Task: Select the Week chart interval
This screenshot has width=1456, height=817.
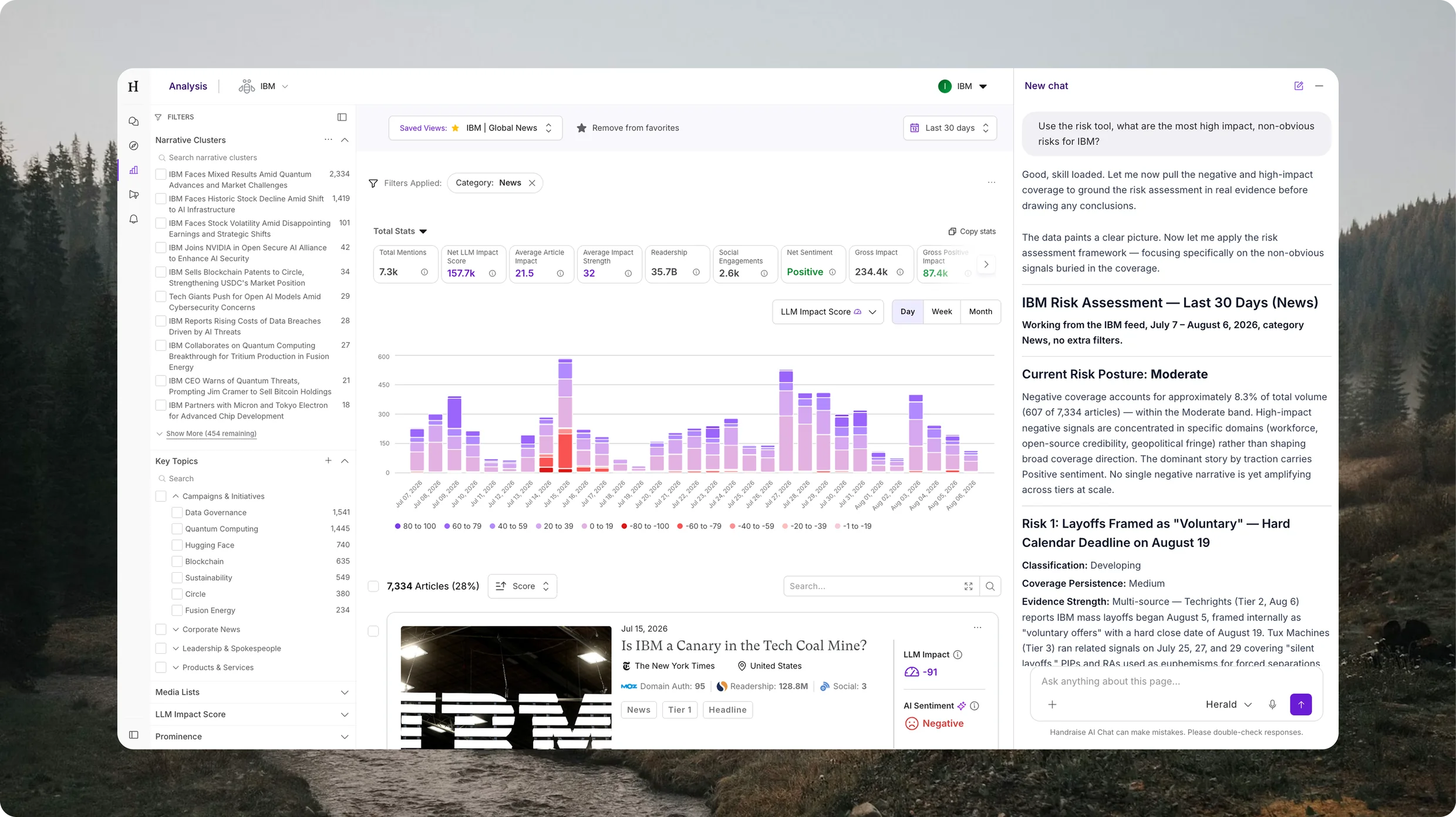Action: (942, 312)
